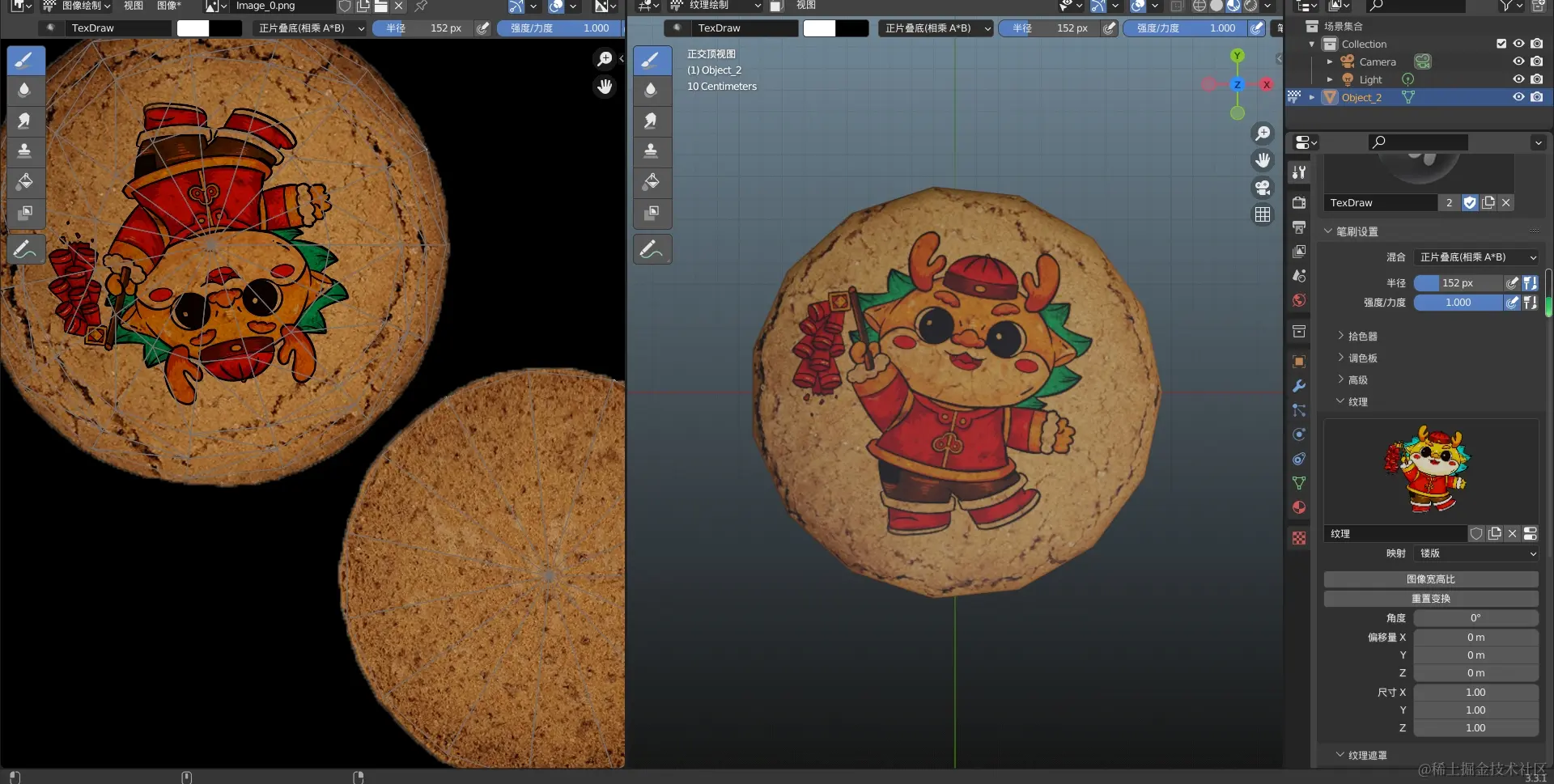
Task: Hide Object_2 in viewport via eye icon
Action: [x=1518, y=97]
